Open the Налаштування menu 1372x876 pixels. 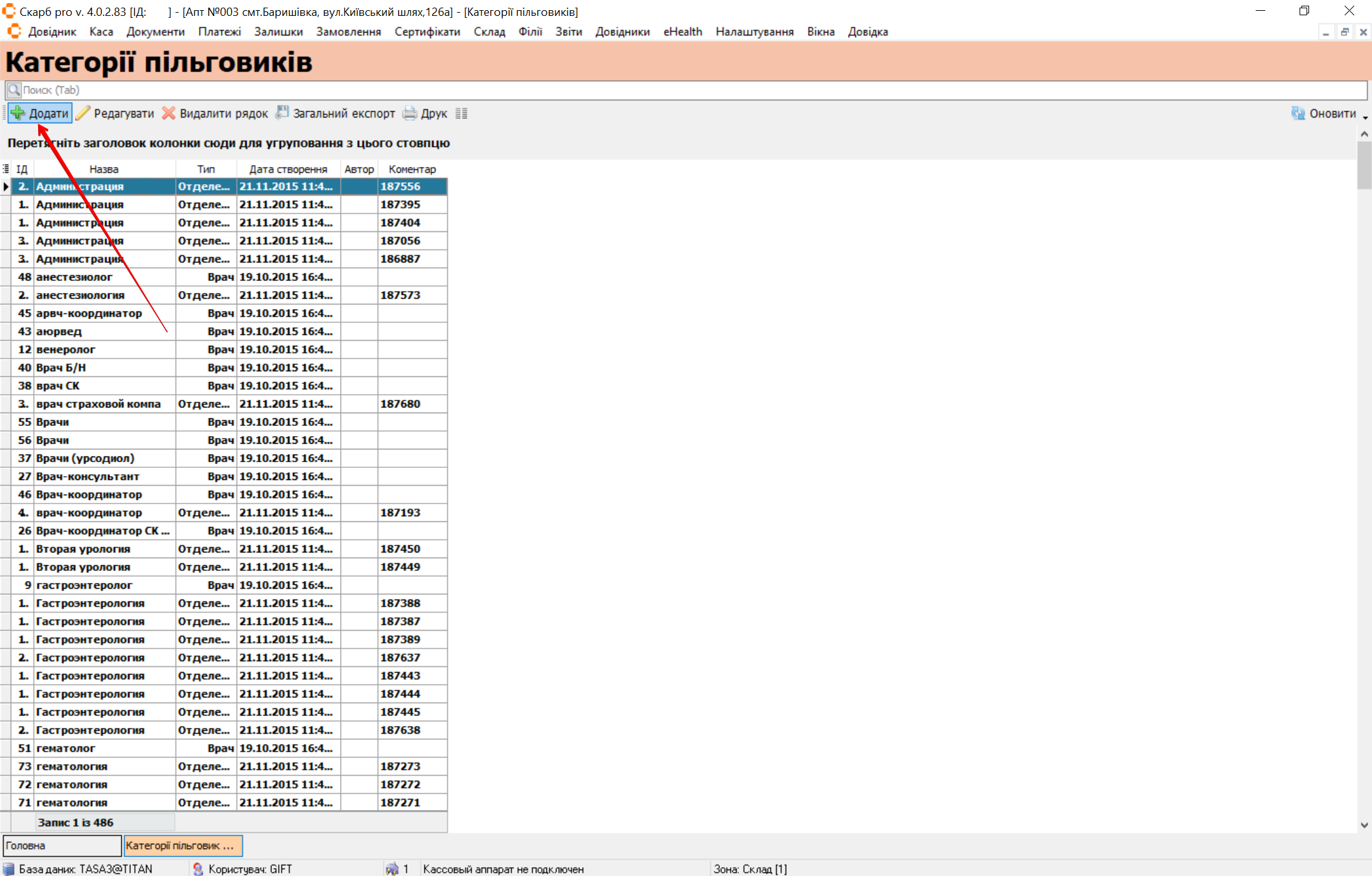[754, 32]
